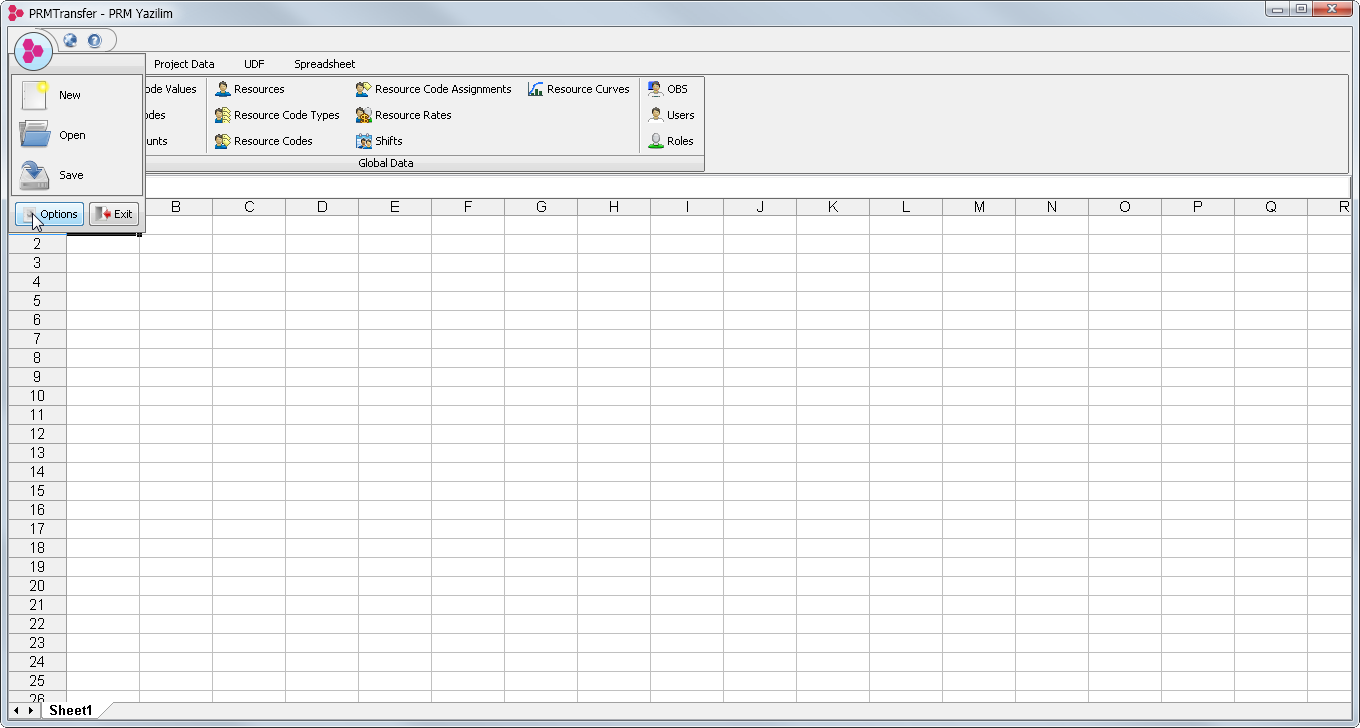The width and height of the screenshot is (1360, 728).
Task: Click the globe icon in quick toolbar
Action: tap(70, 41)
